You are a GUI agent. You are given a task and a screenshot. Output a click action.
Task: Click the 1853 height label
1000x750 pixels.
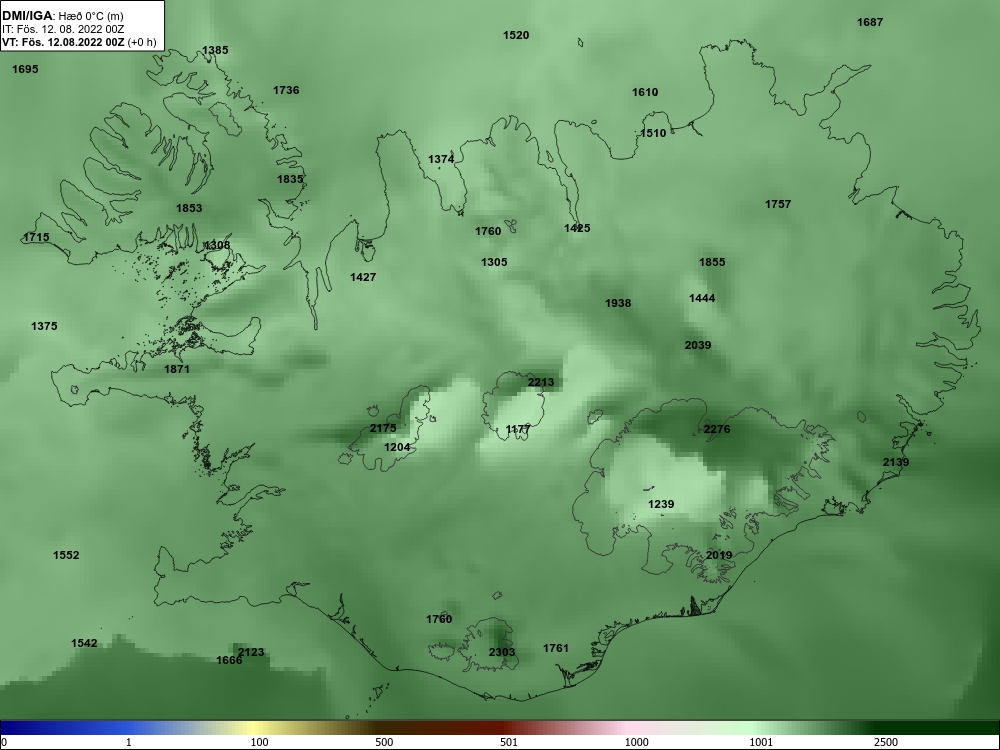[x=189, y=208]
